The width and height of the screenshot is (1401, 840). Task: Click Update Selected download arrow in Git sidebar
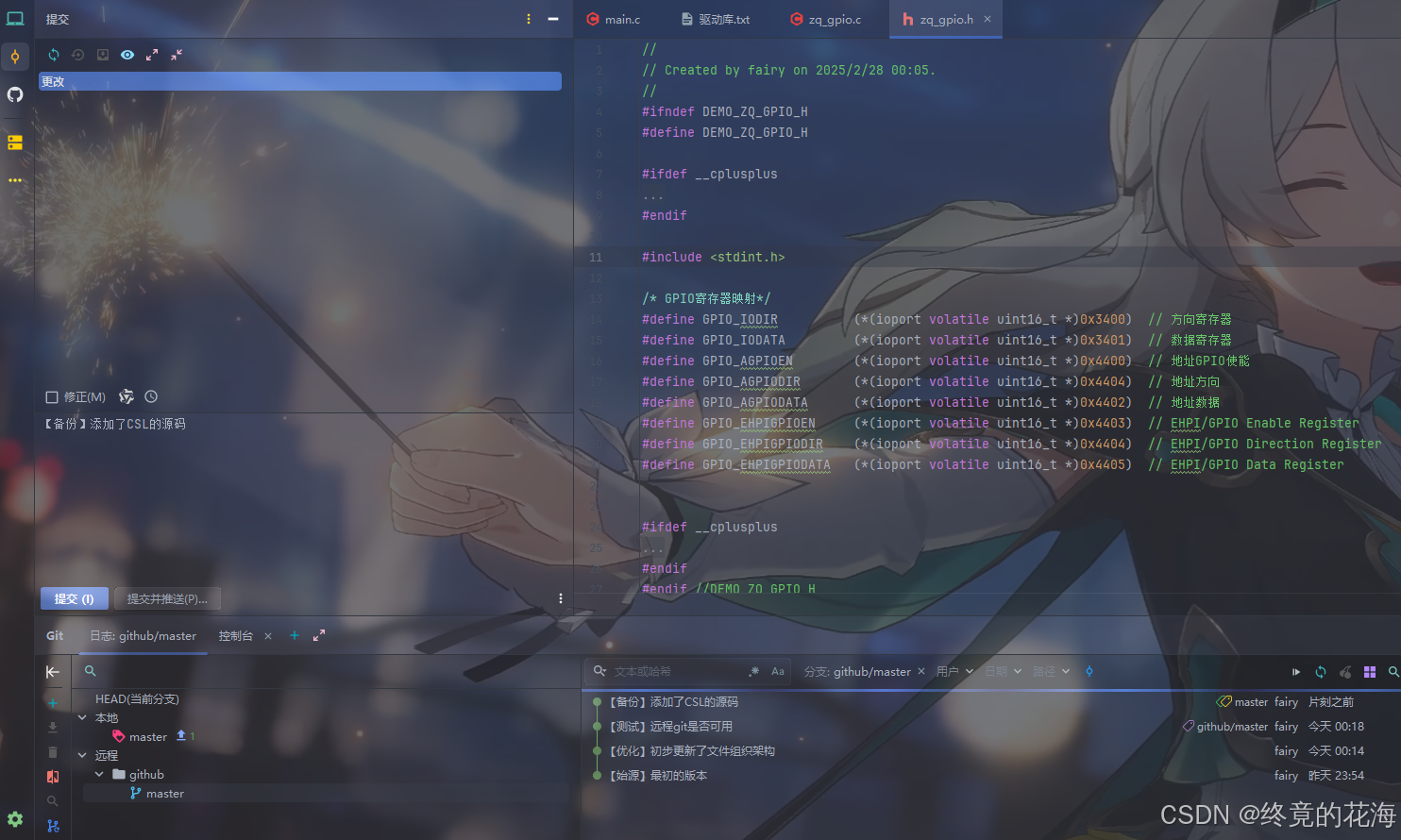point(53,728)
